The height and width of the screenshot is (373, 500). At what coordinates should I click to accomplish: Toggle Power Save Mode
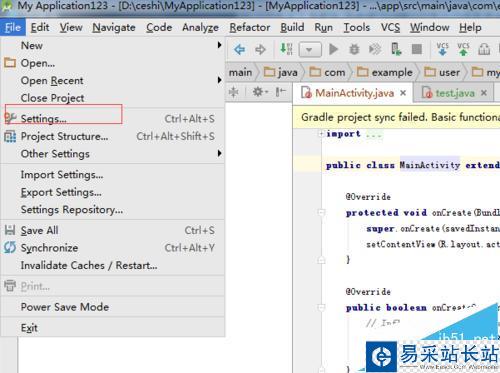pos(113,307)
